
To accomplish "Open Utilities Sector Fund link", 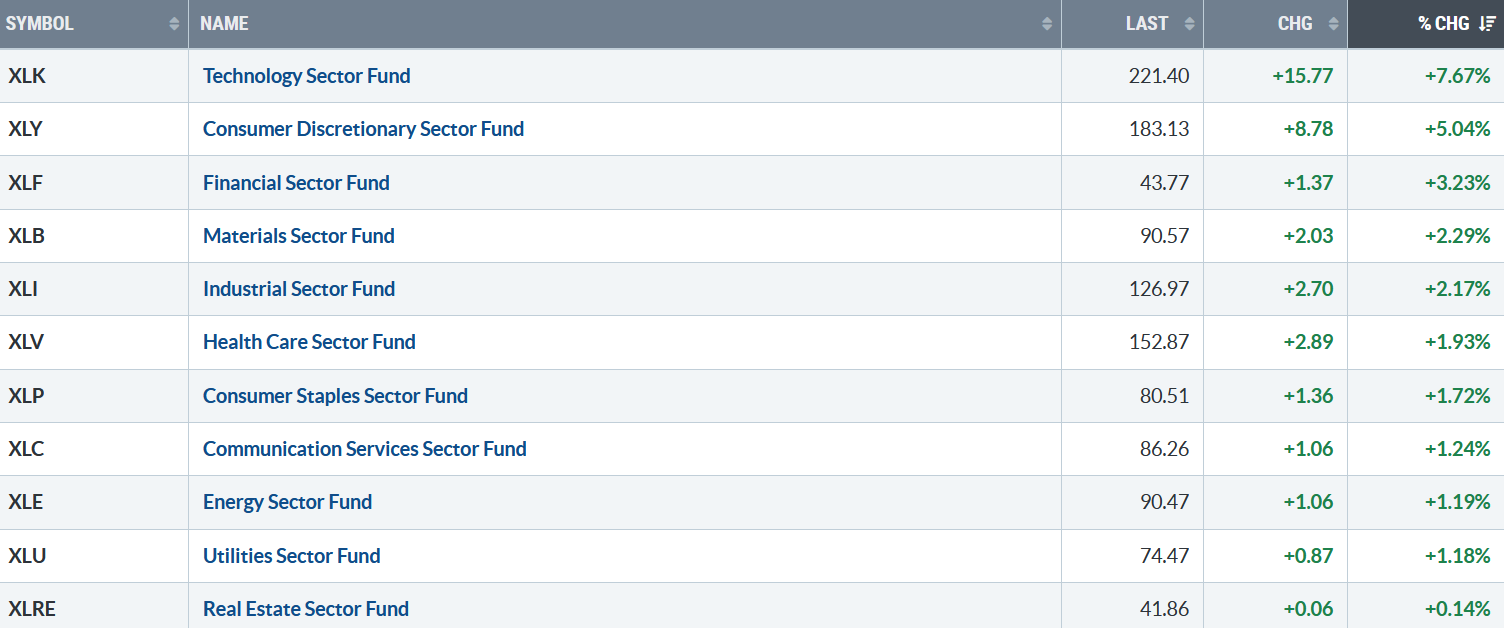I will point(291,556).
